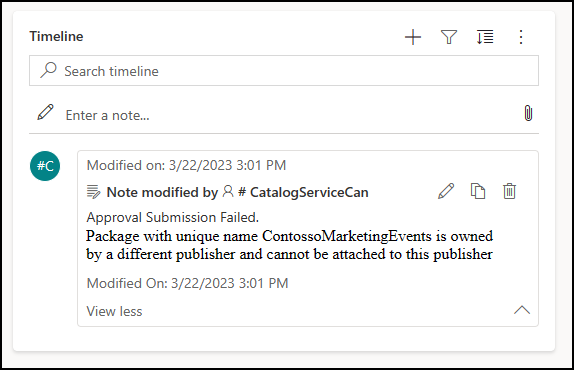Click the plus icon to create a timeline record
This screenshot has height=370, width=574.
pyautogui.click(x=413, y=37)
